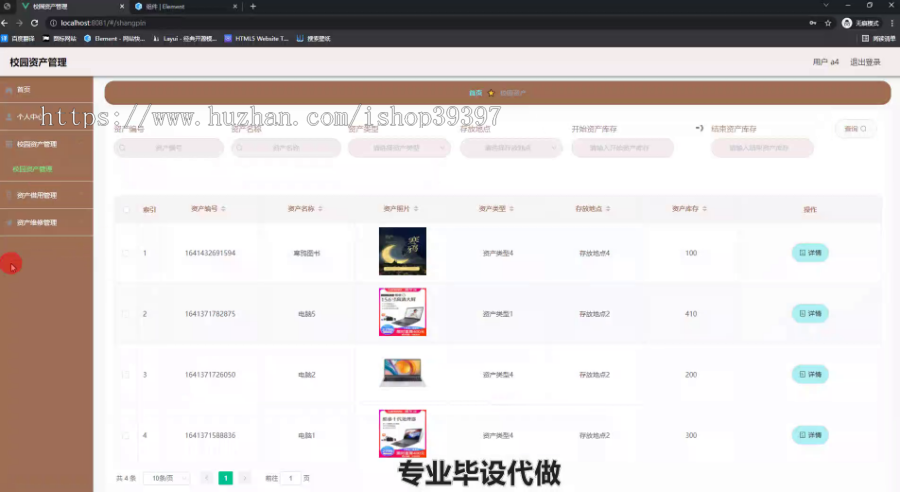Open the 搜索壁纸 bookmark
The height and width of the screenshot is (492, 900).
tap(313, 38)
